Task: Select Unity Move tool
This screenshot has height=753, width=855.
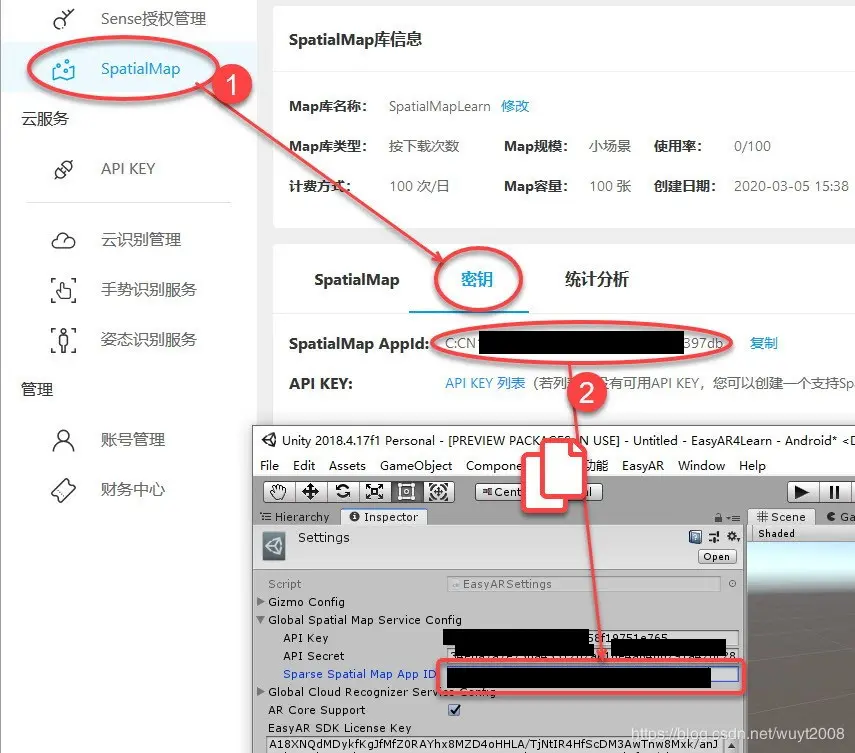Action: tap(310, 492)
